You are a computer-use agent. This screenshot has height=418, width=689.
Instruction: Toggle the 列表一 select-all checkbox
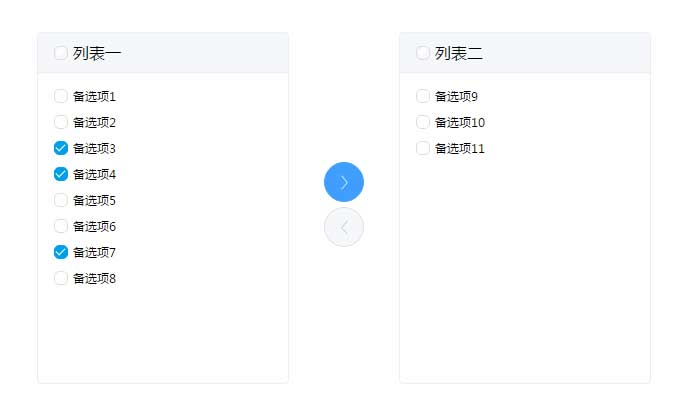[x=61, y=53]
